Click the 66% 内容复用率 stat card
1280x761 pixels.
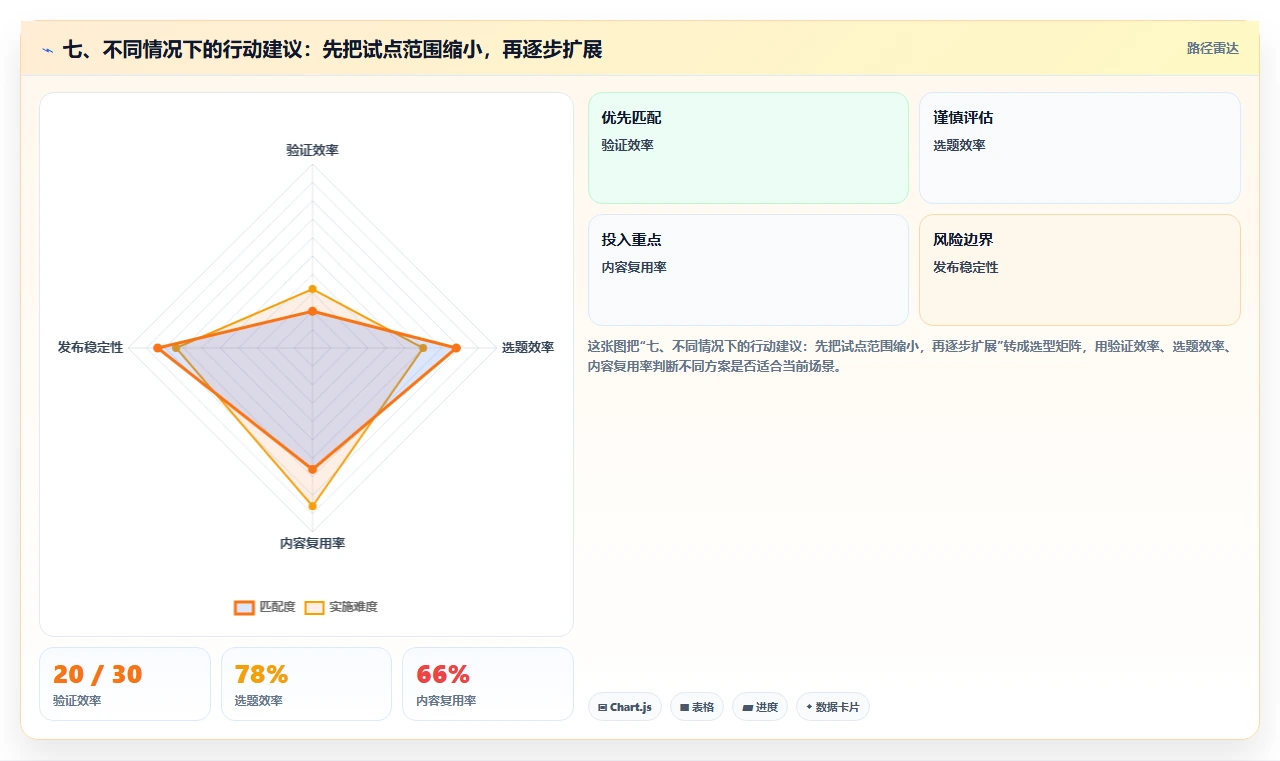(488, 684)
